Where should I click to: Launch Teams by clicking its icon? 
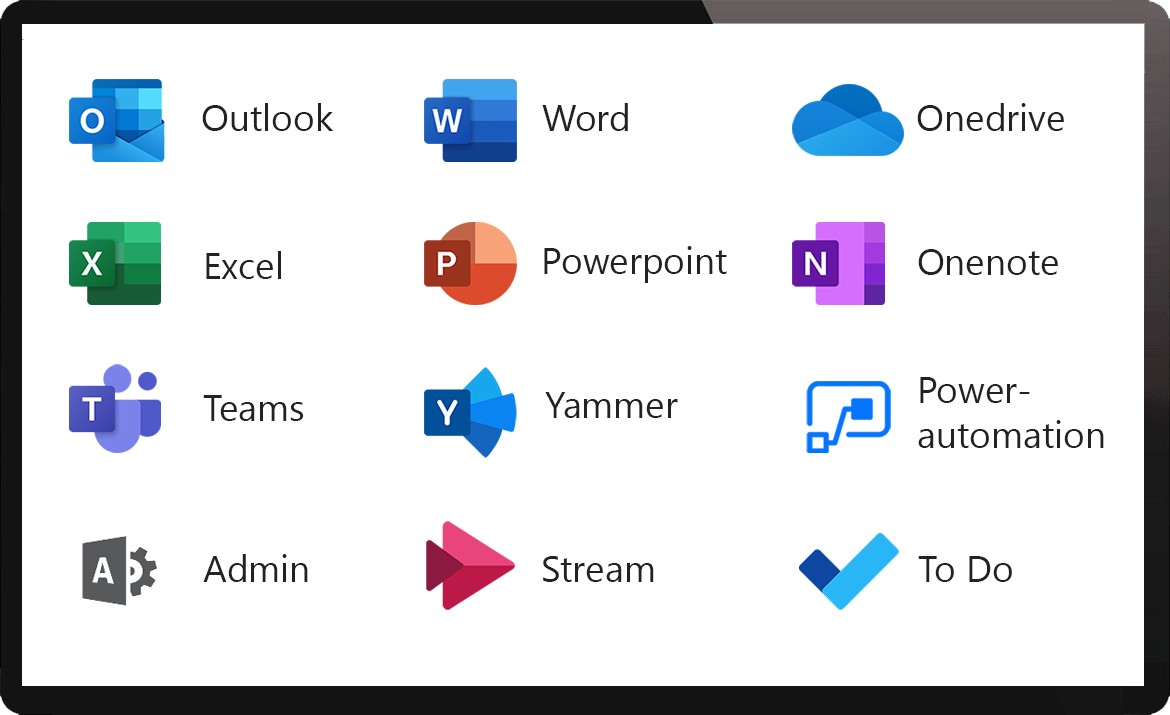(115, 408)
